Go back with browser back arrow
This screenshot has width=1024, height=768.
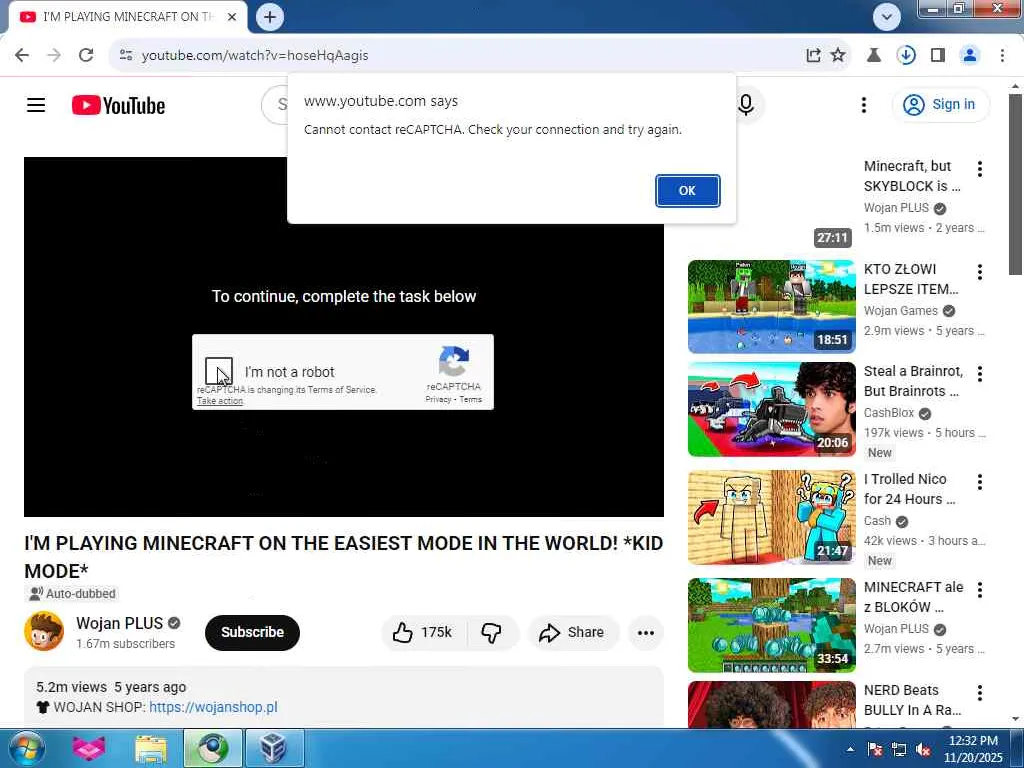(x=22, y=55)
